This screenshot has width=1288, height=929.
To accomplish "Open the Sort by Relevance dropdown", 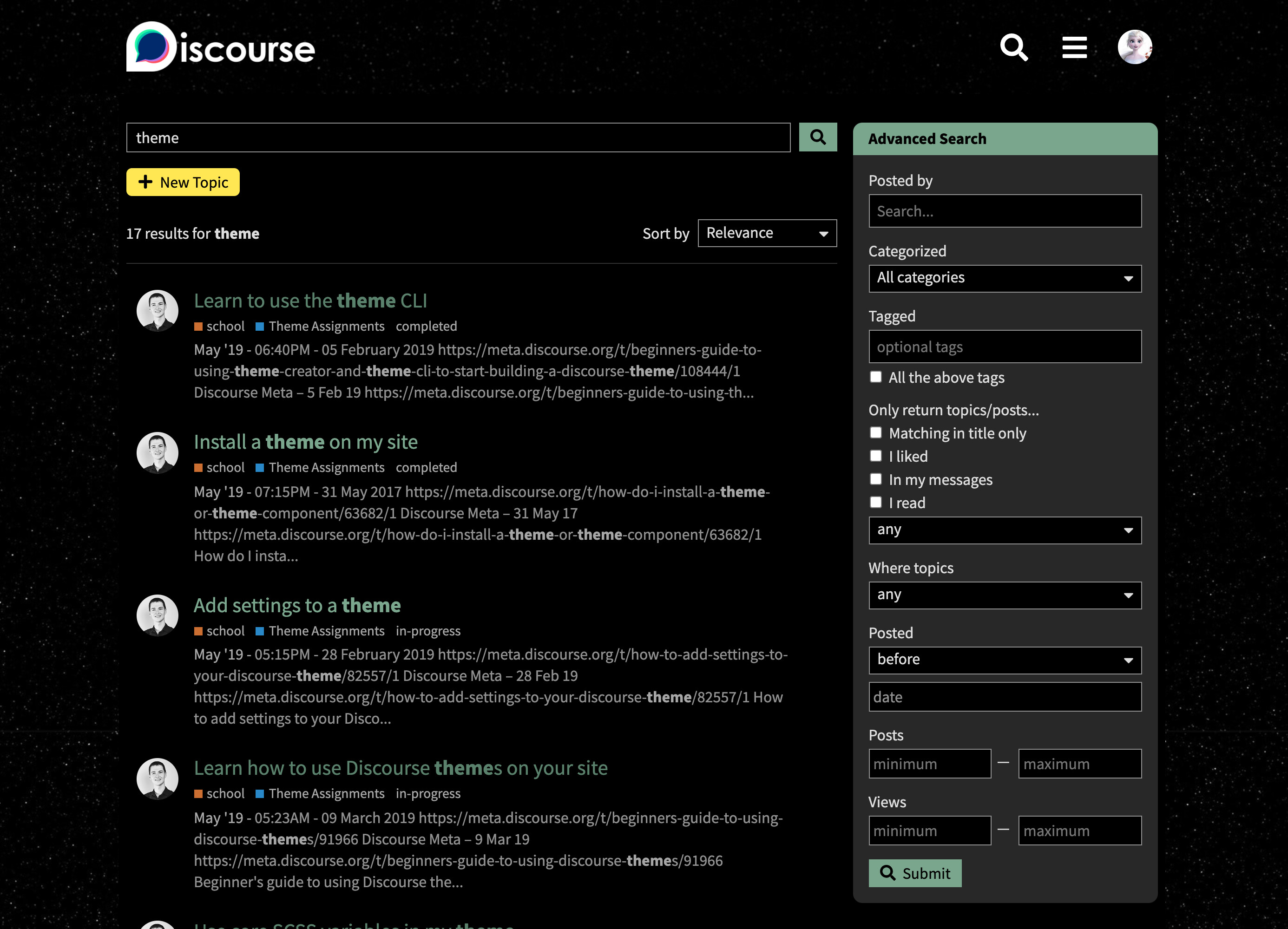I will 767,233.
